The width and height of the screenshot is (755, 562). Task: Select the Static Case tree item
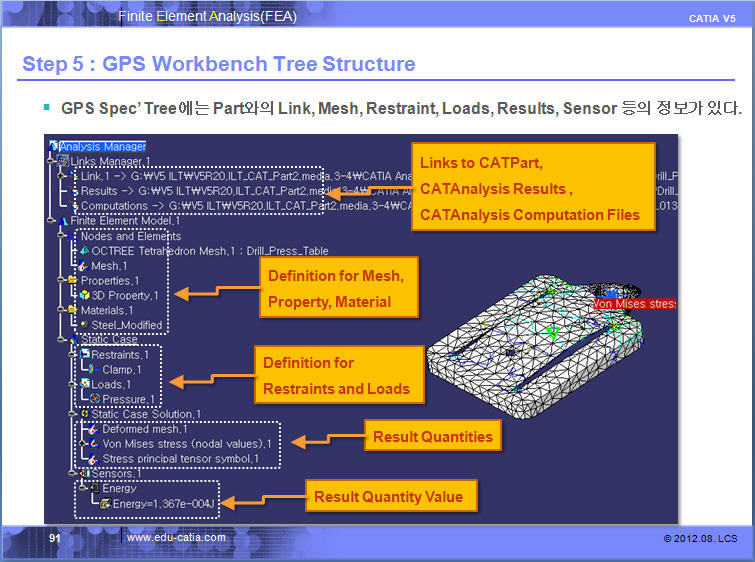(109, 340)
